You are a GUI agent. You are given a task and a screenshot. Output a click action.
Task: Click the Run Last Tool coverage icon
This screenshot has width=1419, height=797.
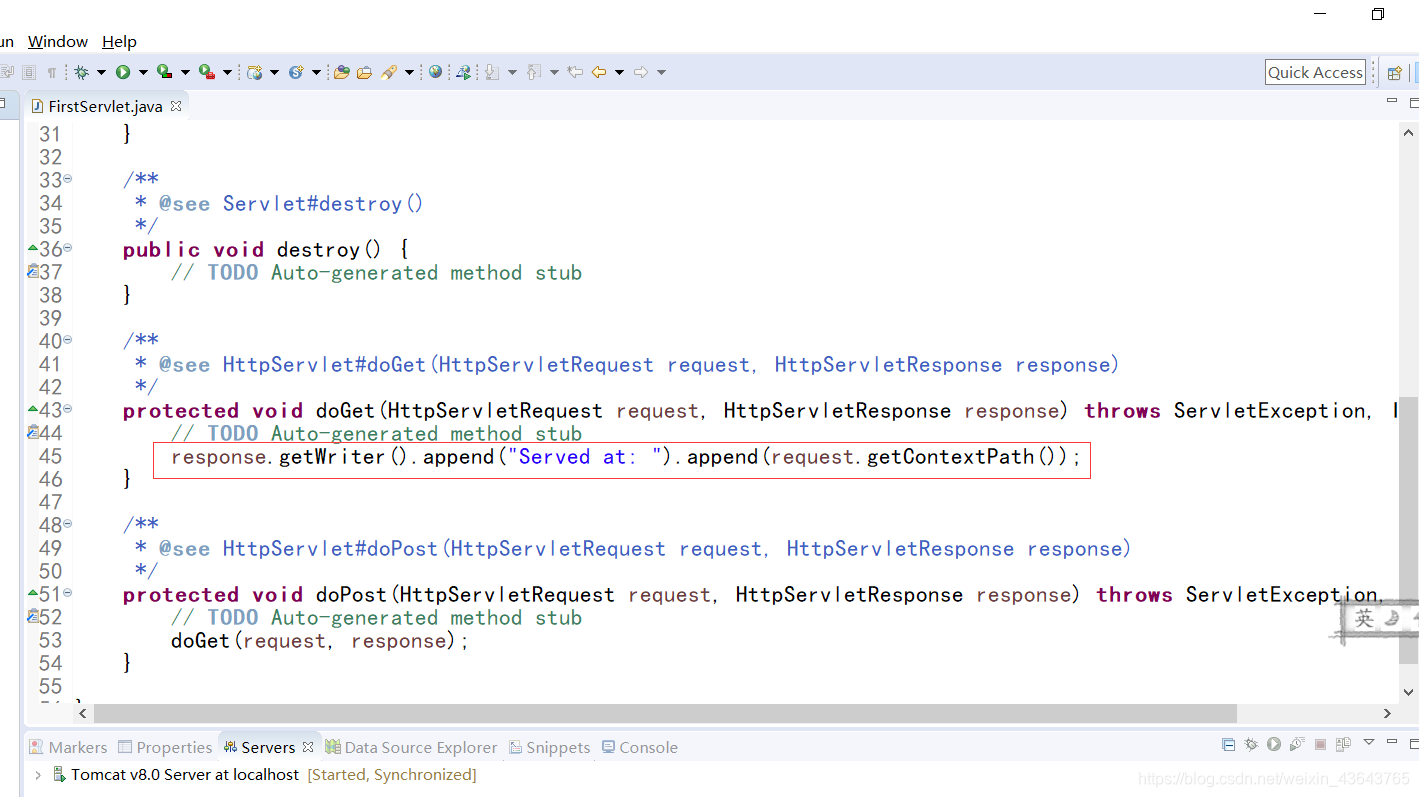coord(164,72)
